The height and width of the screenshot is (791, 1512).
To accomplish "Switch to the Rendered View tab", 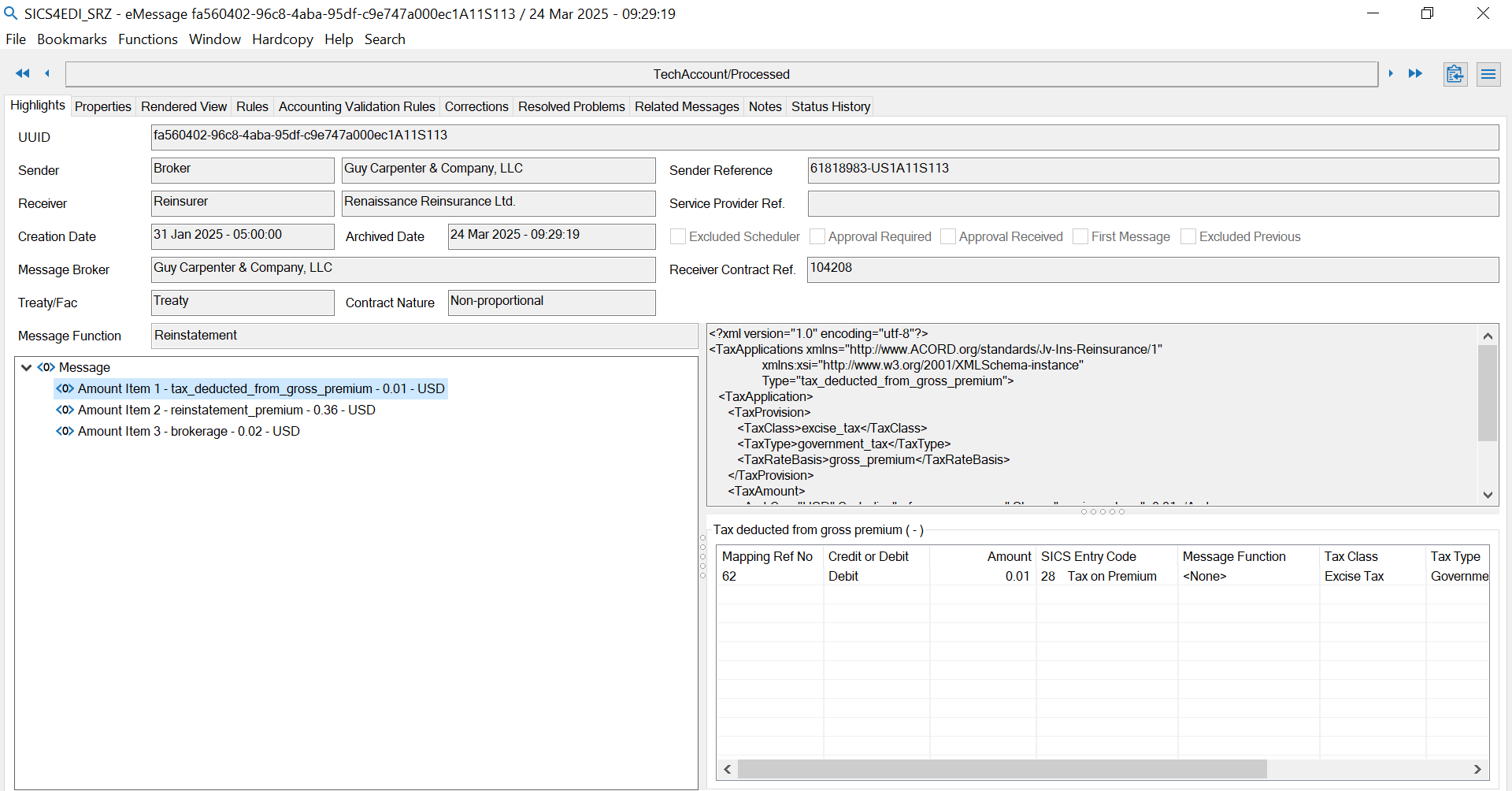I will (x=183, y=106).
